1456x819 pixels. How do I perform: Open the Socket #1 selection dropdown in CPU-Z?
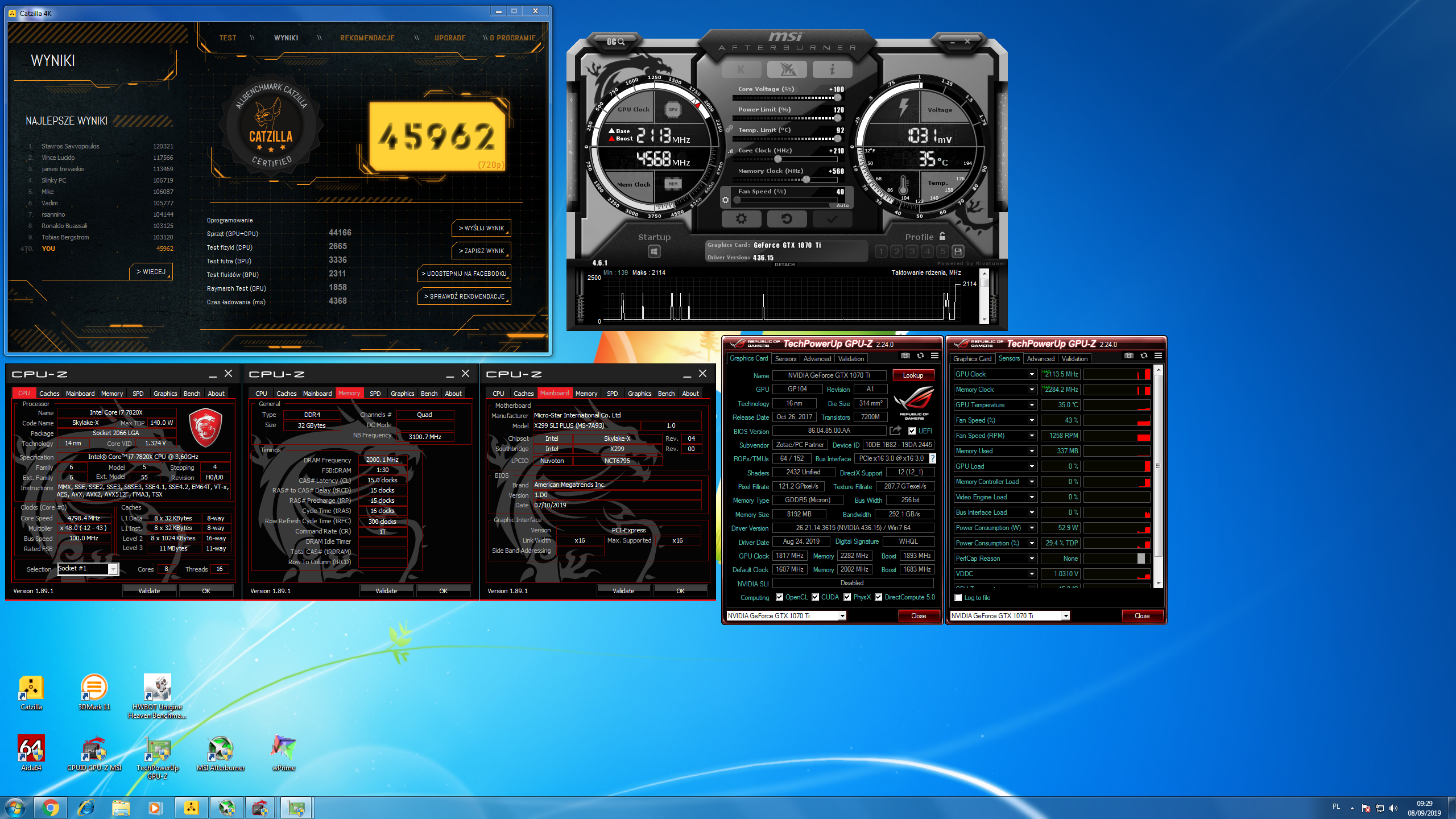coord(113,569)
